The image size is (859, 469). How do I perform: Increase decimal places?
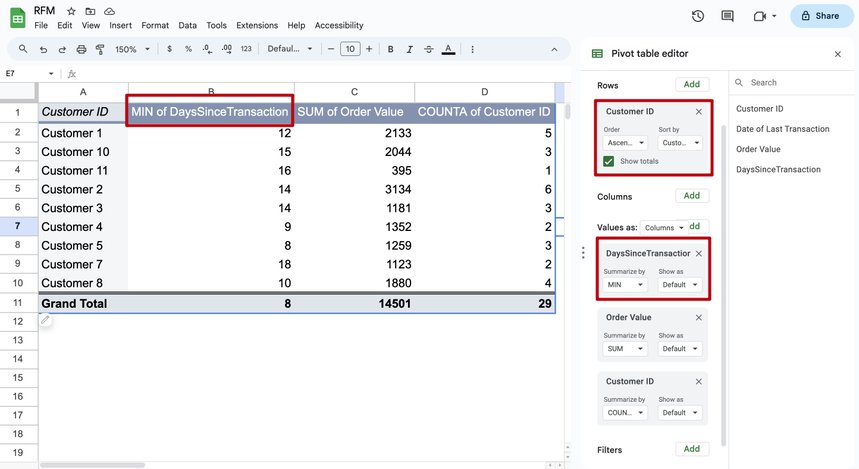(226, 49)
